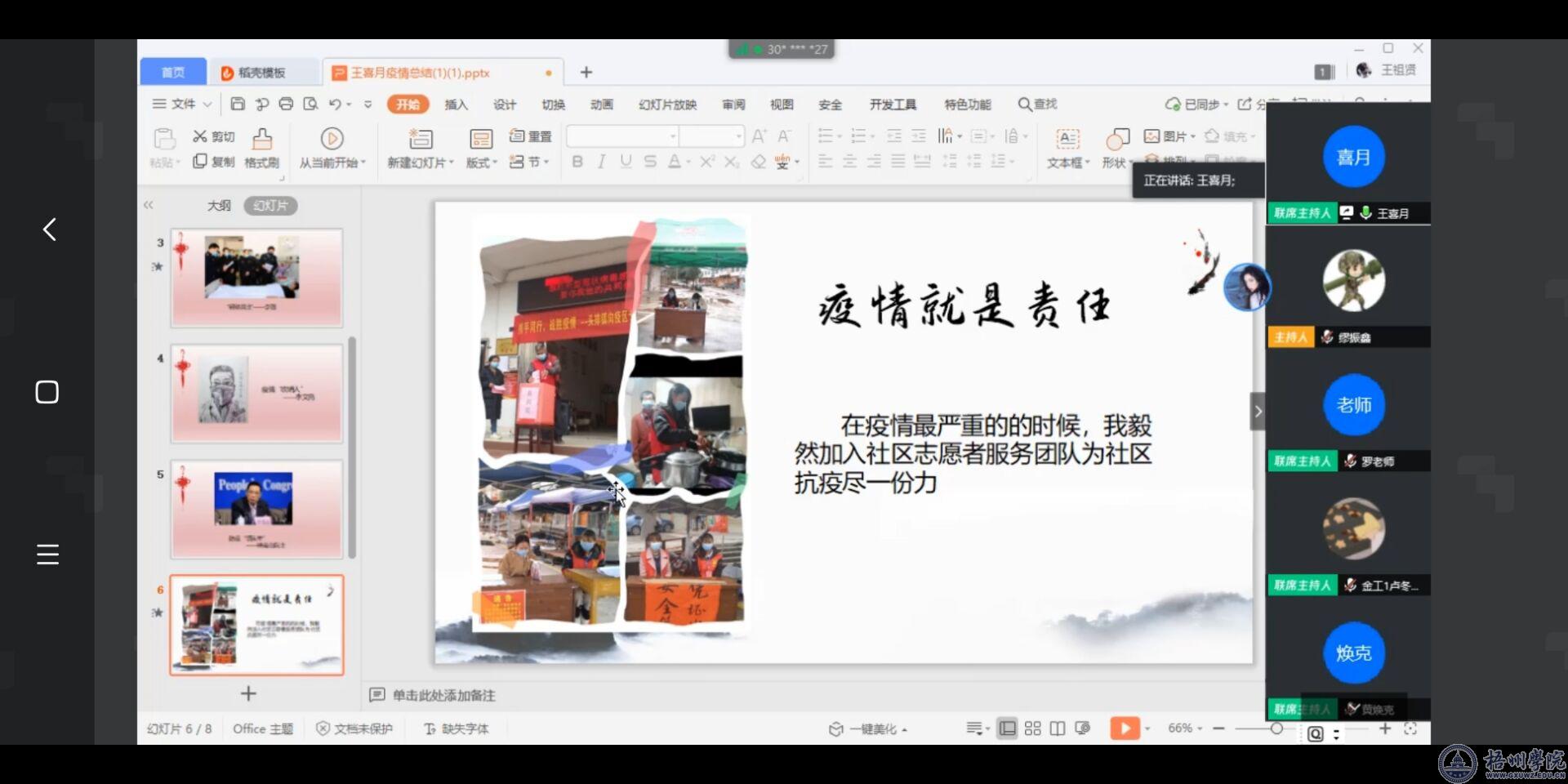Start slideshow with orange play button
The height and width of the screenshot is (784, 1568).
1124,728
